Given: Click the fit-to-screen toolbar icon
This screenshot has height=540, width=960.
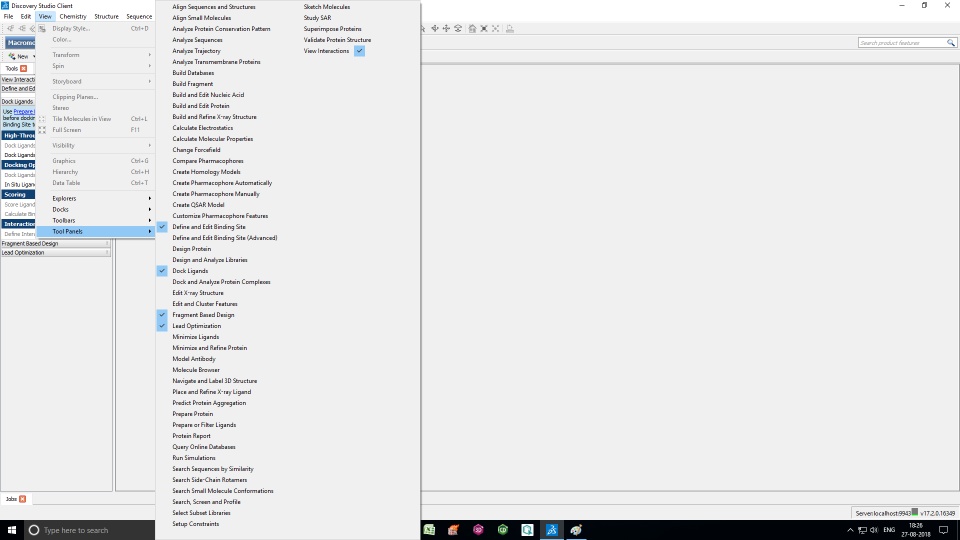Looking at the screenshot, I should pyautogui.click(x=484, y=28).
